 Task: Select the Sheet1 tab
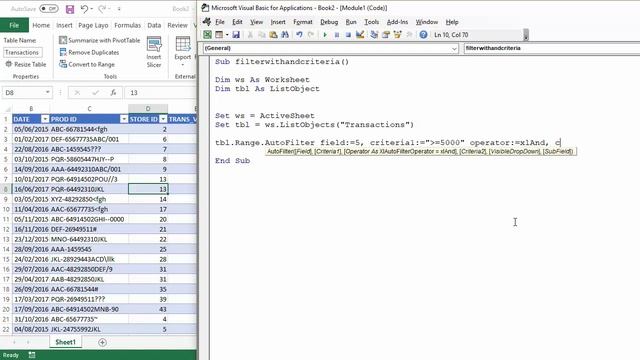pos(66,342)
